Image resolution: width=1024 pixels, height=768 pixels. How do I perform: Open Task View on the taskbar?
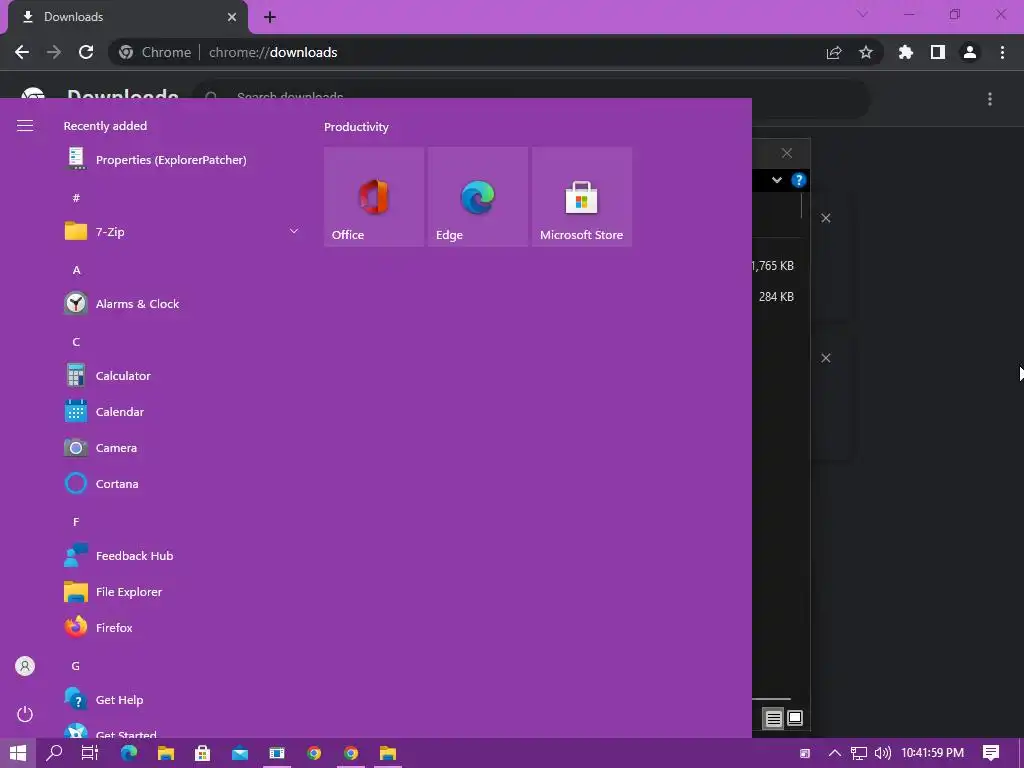click(89, 753)
